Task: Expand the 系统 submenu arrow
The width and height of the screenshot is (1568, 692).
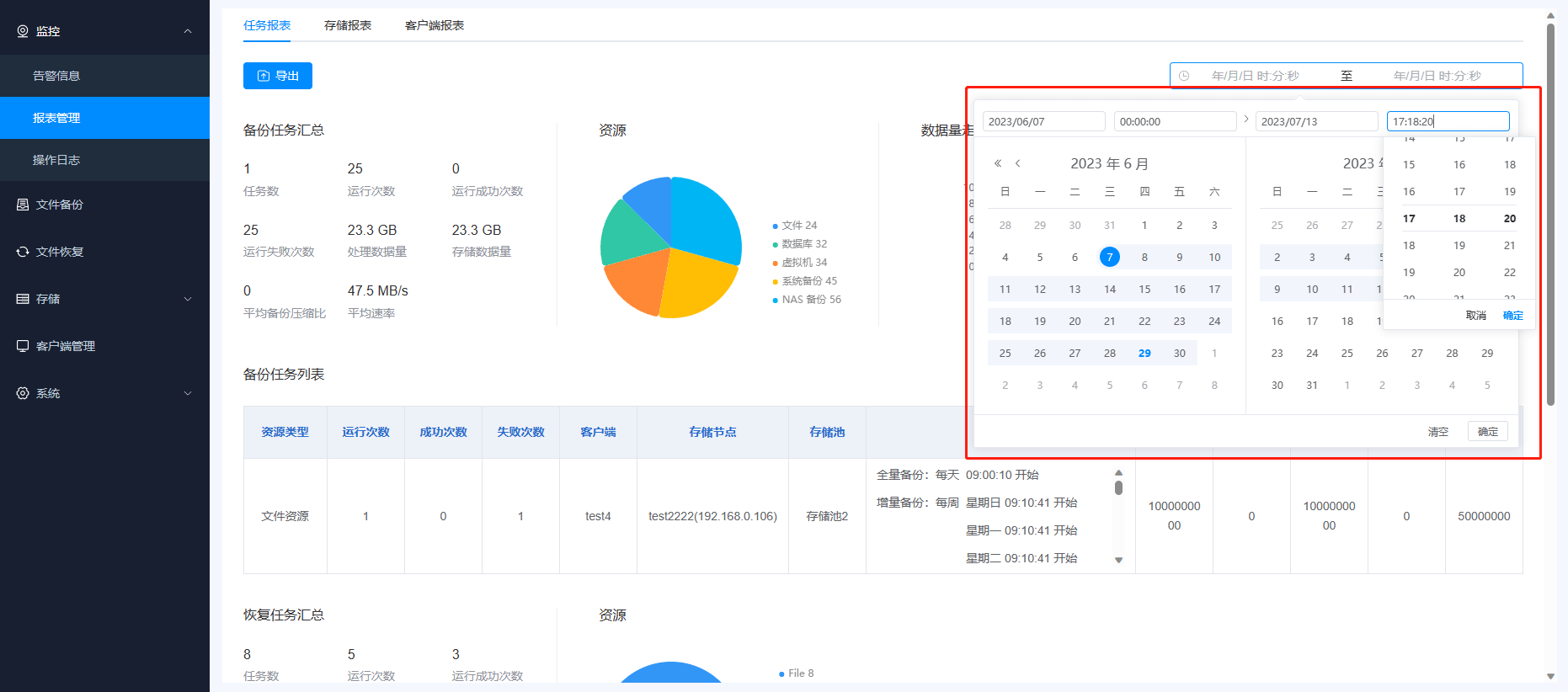Action: (x=188, y=393)
